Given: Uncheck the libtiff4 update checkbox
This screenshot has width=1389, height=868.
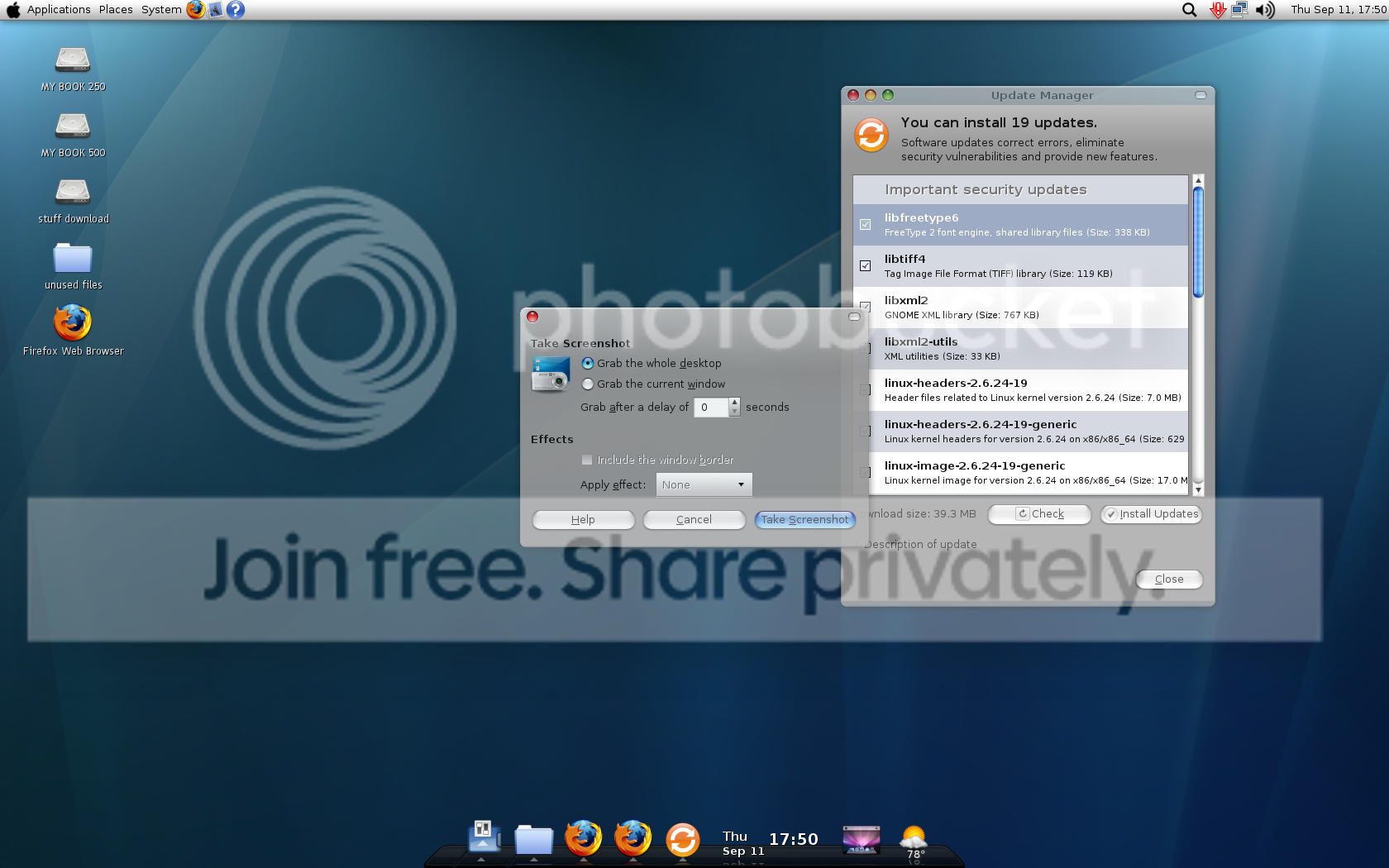Looking at the screenshot, I should (x=866, y=266).
